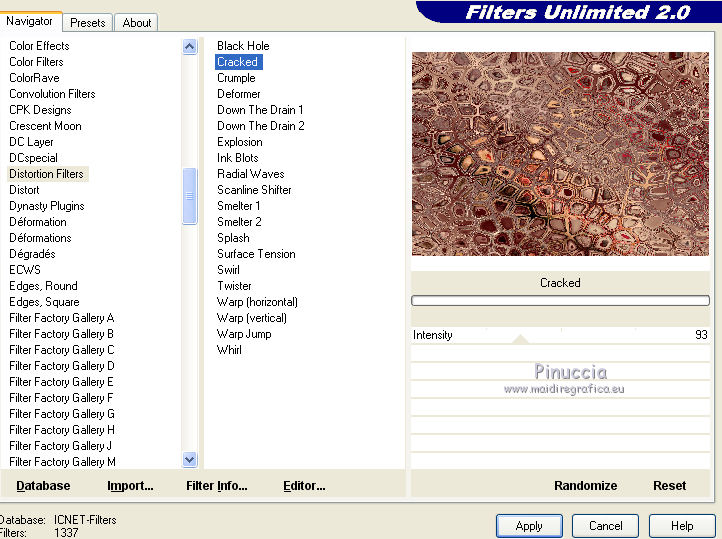The width and height of the screenshot is (722, 539).
Task: Click the category list scrollbar thumb
Action: pyautogui.click(x=190, y=196)
